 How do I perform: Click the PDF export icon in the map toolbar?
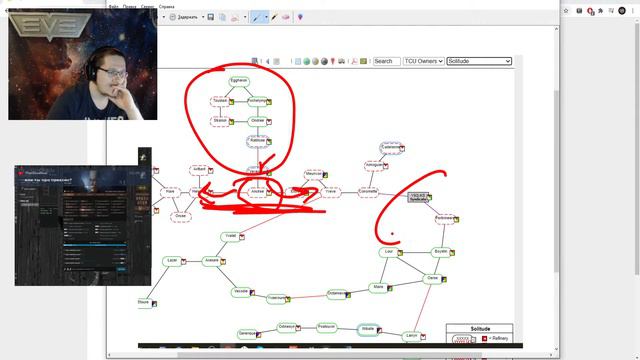point(354,61)
